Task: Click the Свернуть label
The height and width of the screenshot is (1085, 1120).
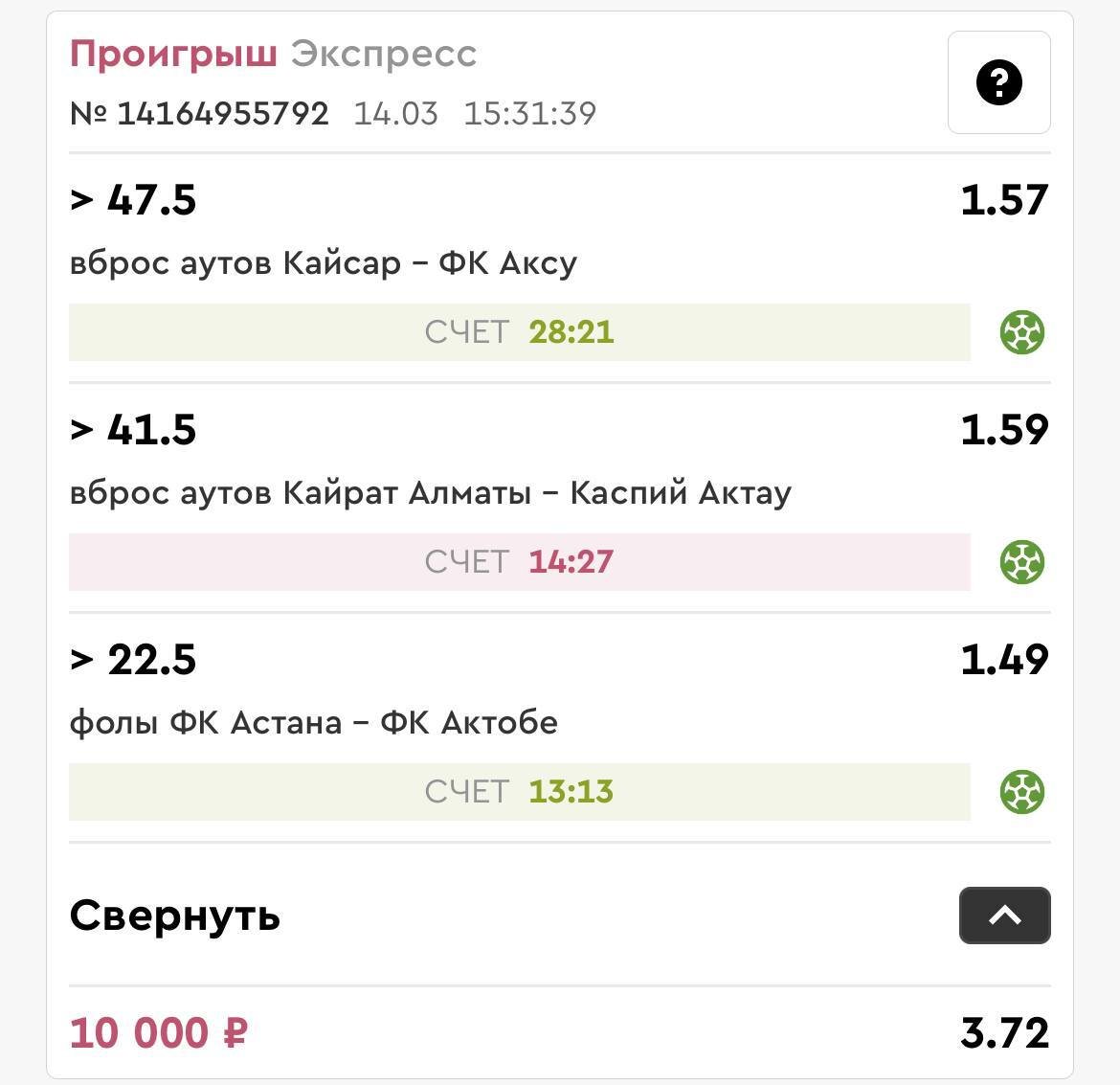Action: (175, 915)
